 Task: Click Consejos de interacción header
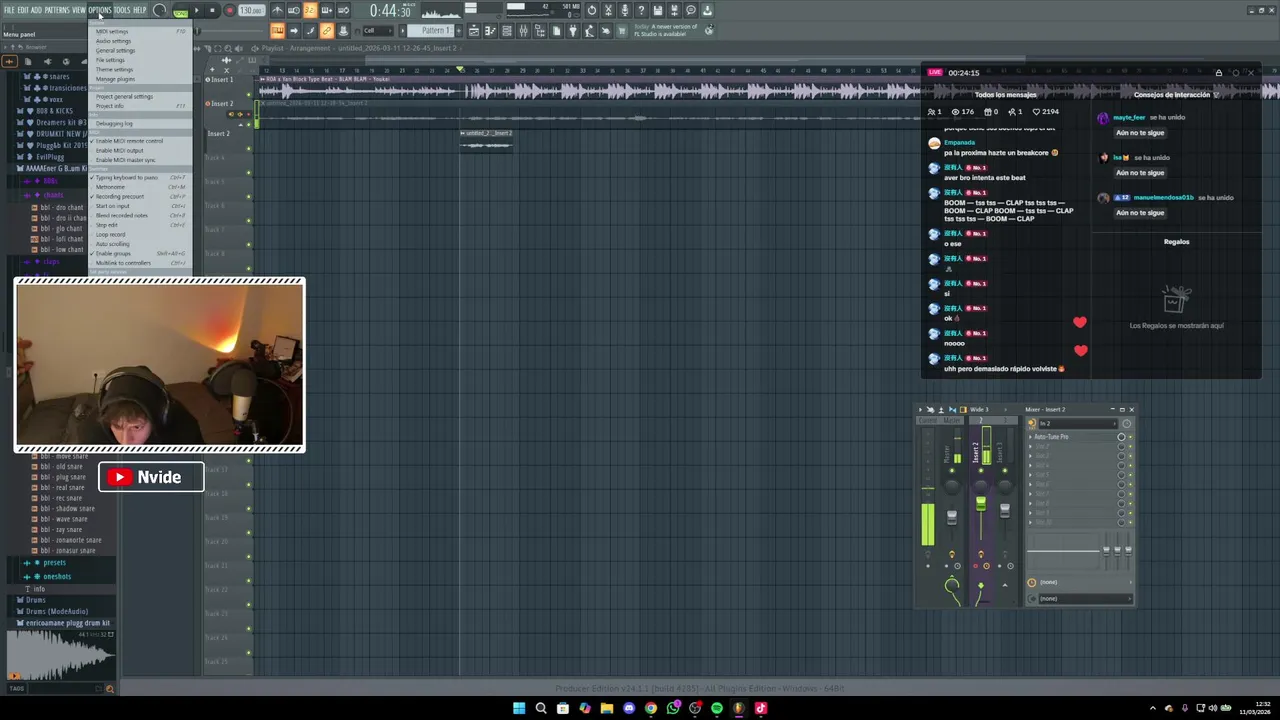click(1172, 95)
